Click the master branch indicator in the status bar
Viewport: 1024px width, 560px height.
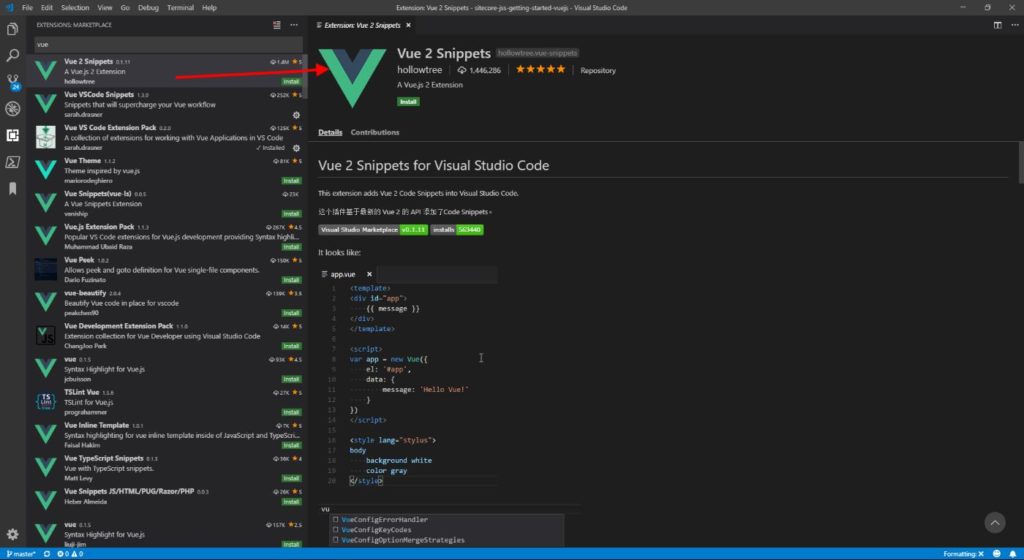(x=21, y=553)
